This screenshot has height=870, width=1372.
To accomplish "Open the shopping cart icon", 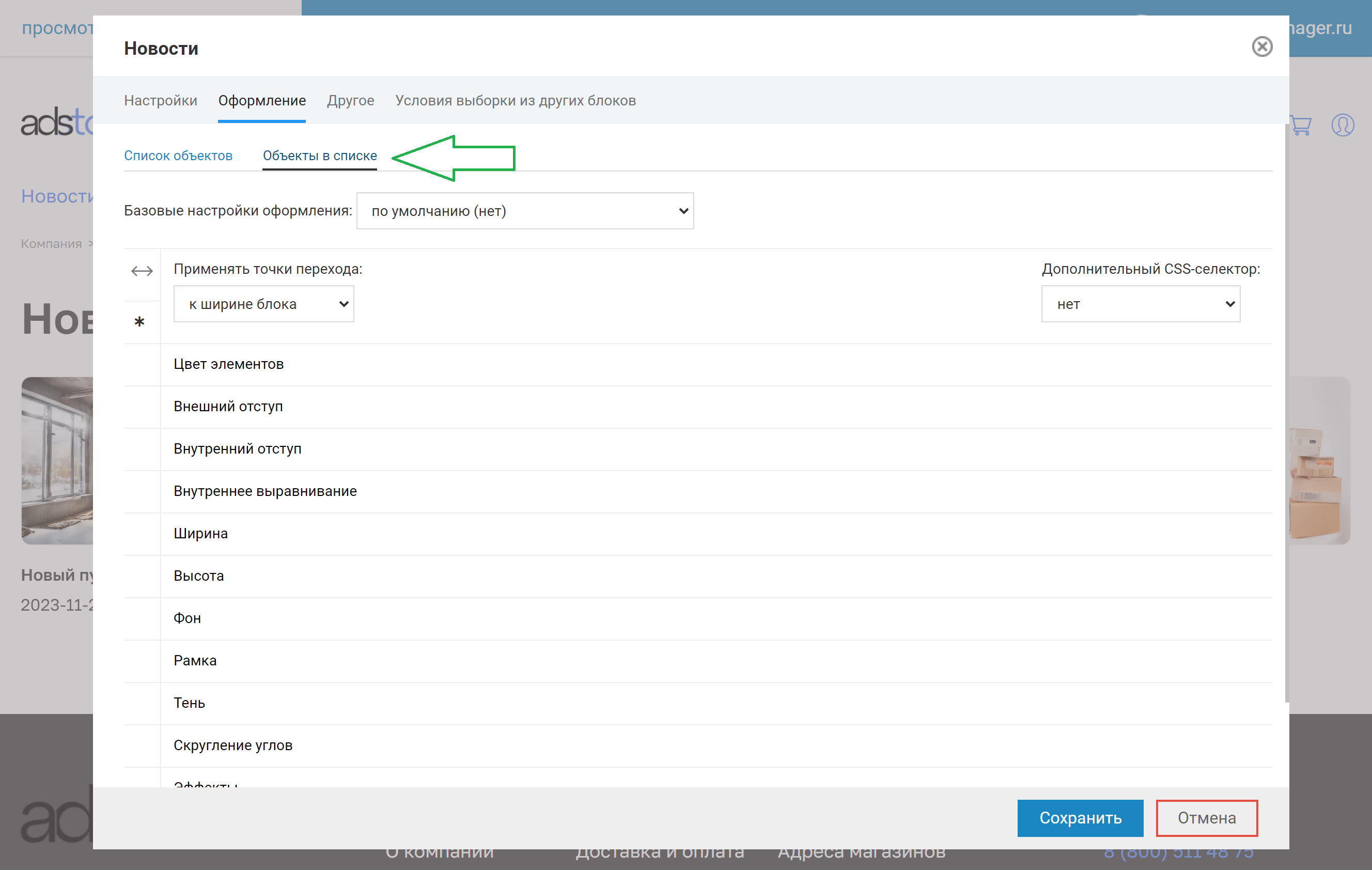I will (x=1300, y=125).
